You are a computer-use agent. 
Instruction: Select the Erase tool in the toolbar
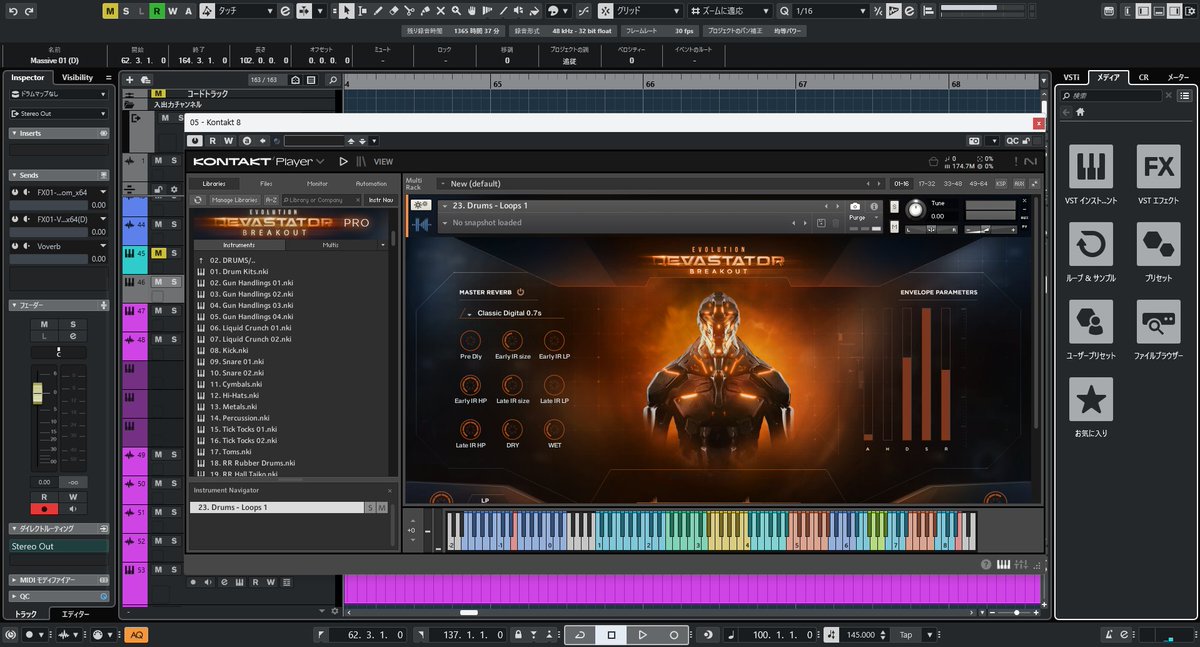coord(396,11)
